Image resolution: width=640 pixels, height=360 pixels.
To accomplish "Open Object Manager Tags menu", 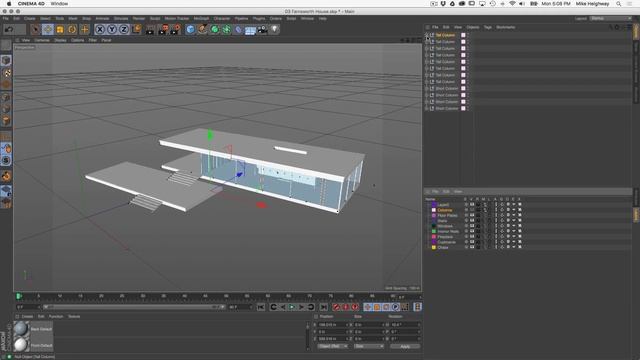I will tap(488, 27).
